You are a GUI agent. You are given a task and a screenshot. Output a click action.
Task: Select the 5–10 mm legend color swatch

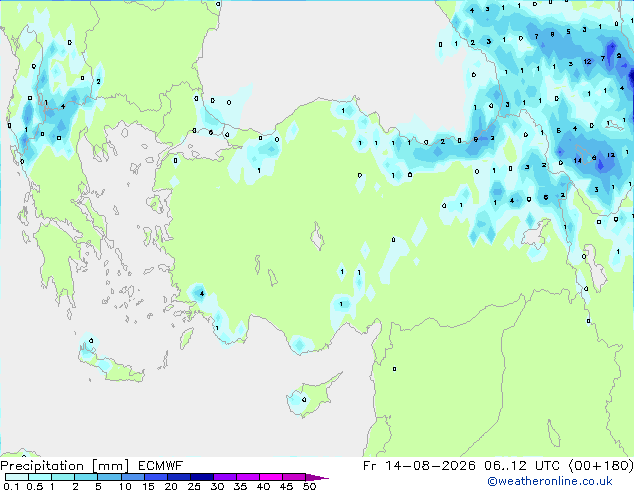click(x=109, y=477)
